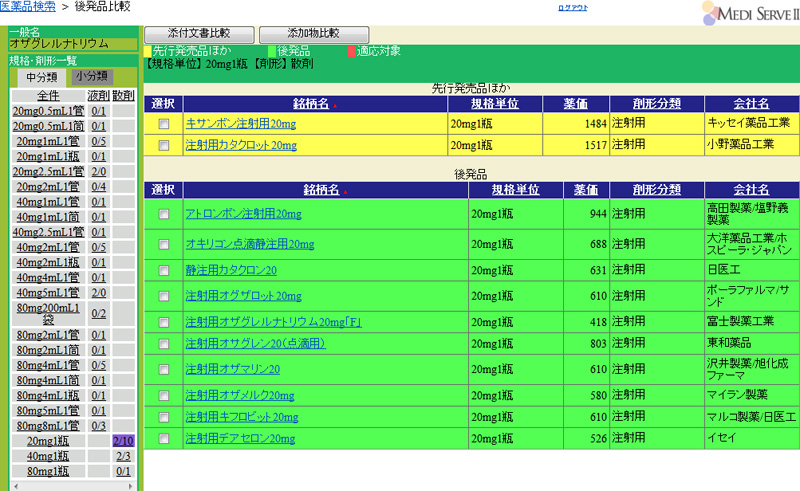Viewport: 800px width, 491px height.
Task: Click the red 適応対象 legend swatch
Action: pyautogui.click(x=352, y=52)
